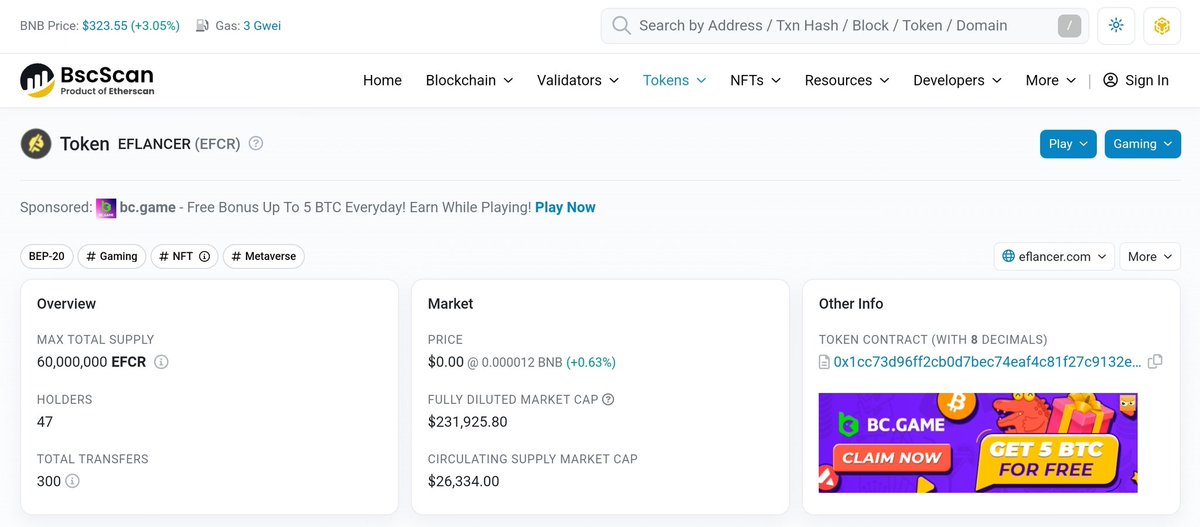This screenshot has height=527, width=1200.
Task: Open the Tokens dropdown menu
Action: 674,80
